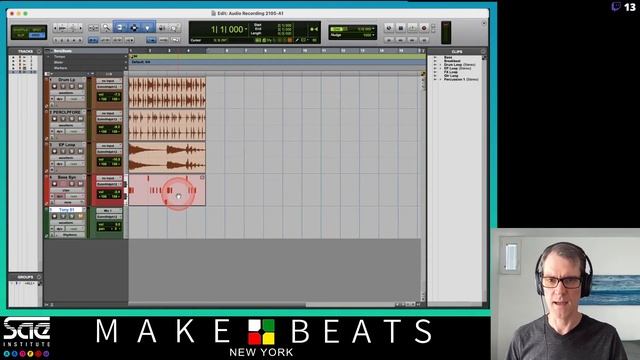Click the Add Marker plus button
Viewport: 640px width, 360px height.
point(126,68)
